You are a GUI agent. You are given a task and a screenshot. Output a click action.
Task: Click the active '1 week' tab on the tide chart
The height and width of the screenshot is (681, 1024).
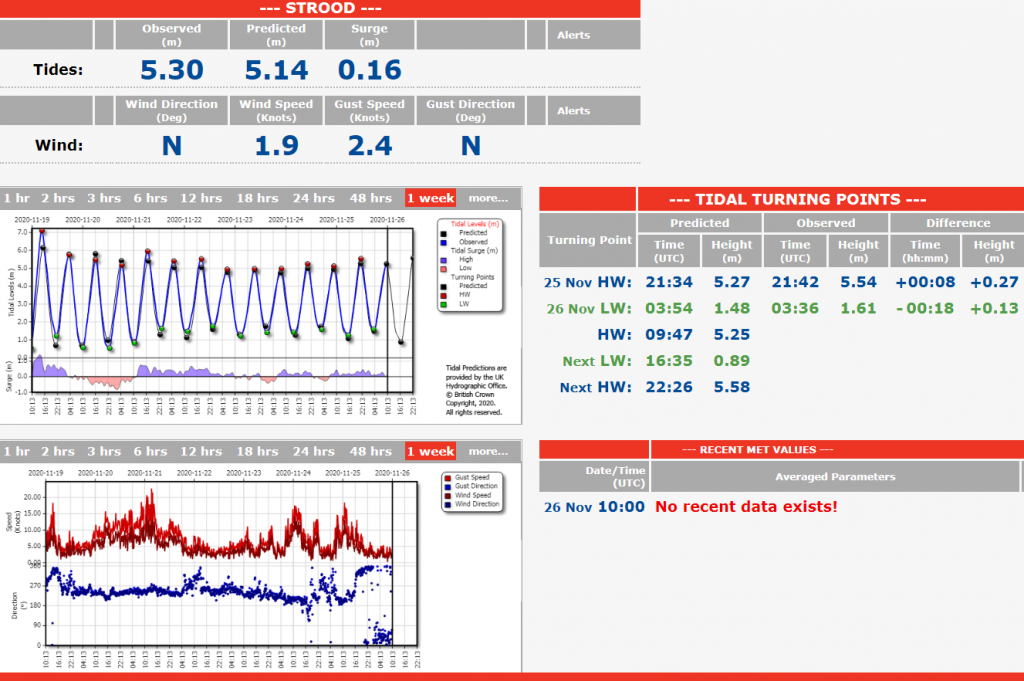tap(430, 198)
